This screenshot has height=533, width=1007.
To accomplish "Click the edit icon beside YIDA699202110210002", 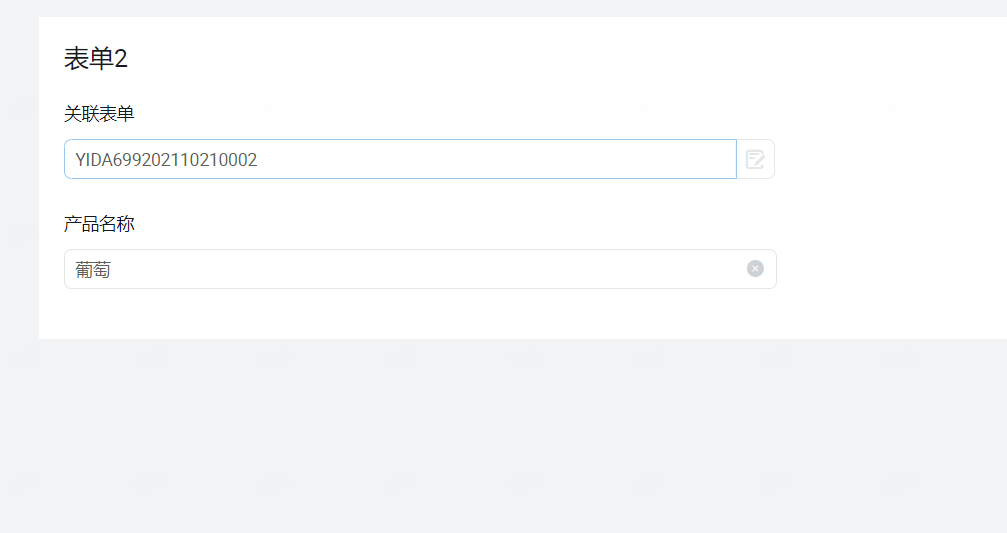I will pyautogui.click(x=755, y=159).
